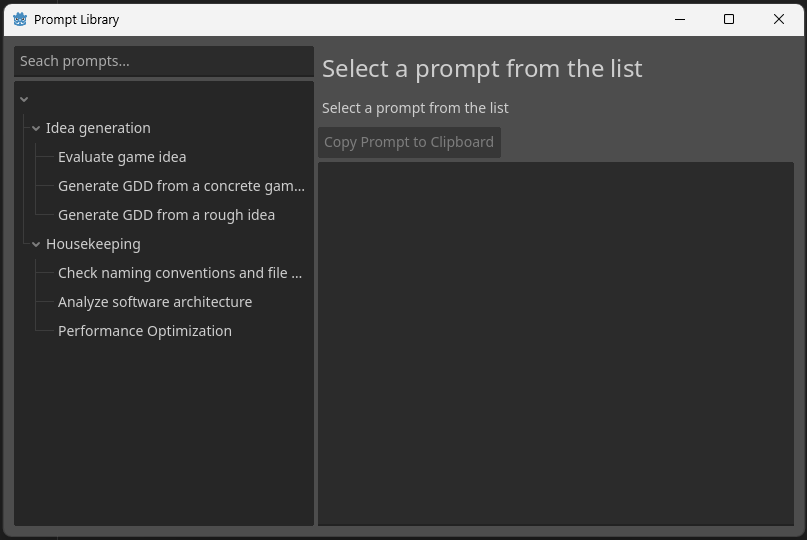
Task: Click the Select a prompt heading
Action: (482, 69)
